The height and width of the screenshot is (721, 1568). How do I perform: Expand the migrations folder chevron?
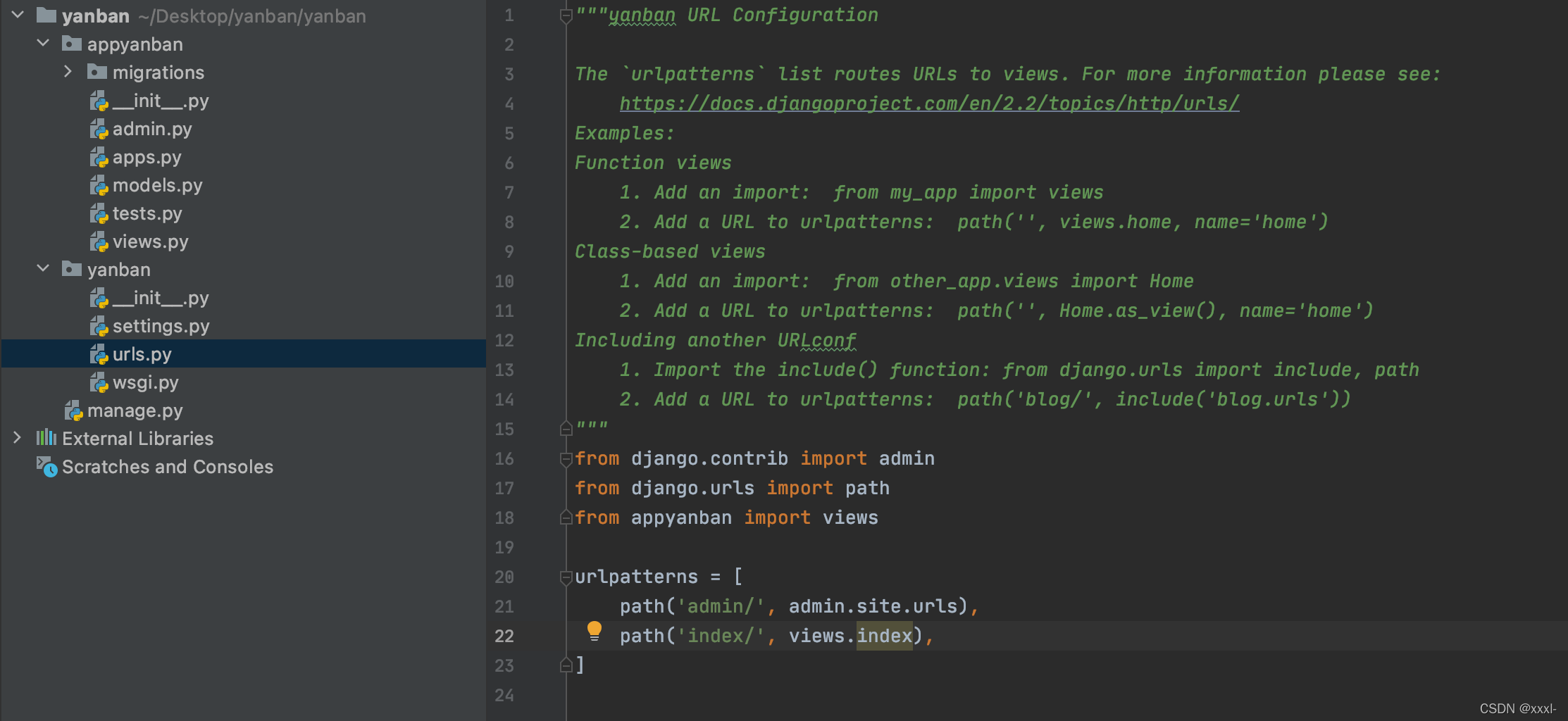[x=68, y=71]
